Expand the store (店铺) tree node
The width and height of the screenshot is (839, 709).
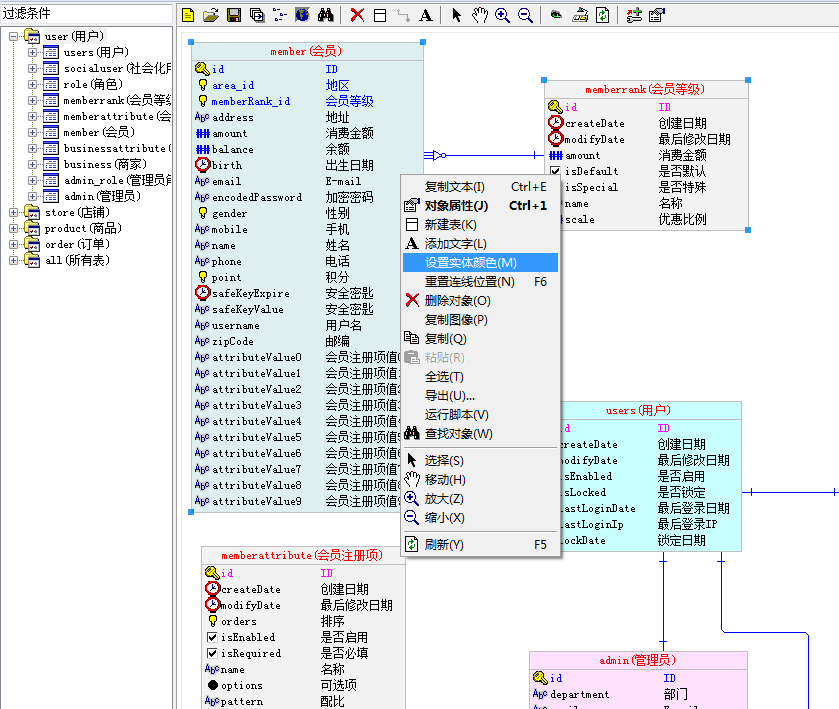[x=13, y=213]
